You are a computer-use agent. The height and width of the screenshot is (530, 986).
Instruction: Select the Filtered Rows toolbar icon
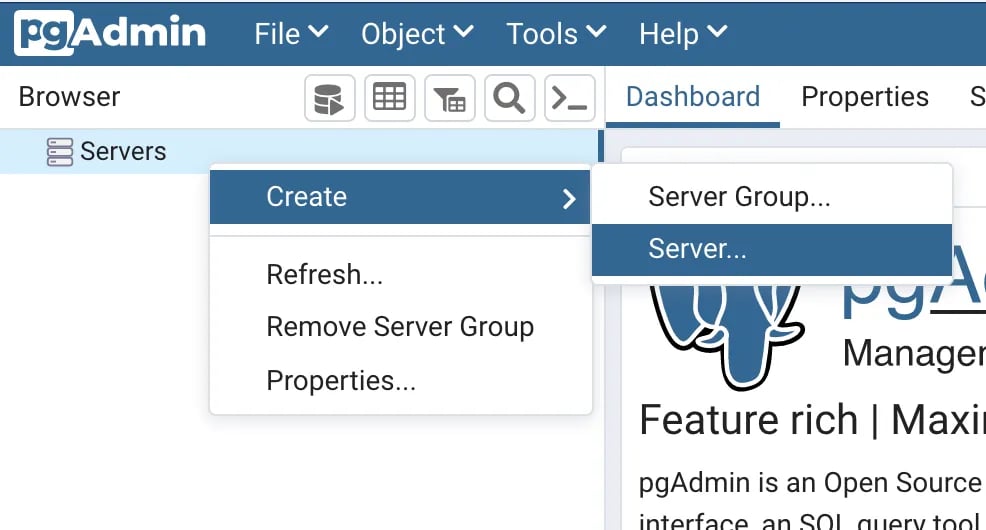(x=449, y=98)
